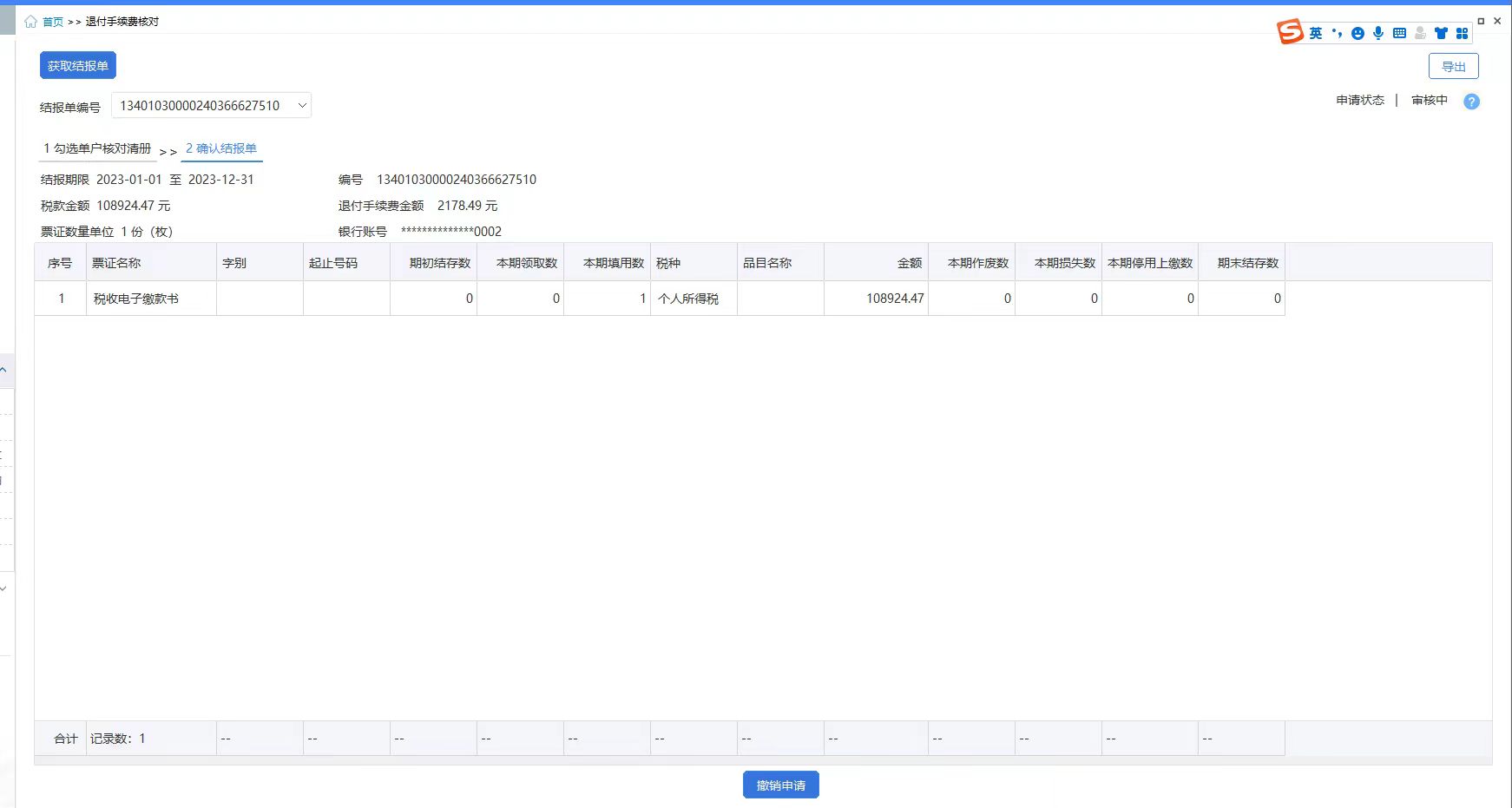Click the 导出 export button
This screenshot has width=1512, height=808.
pyautogui.click(x=1453, y=67)
